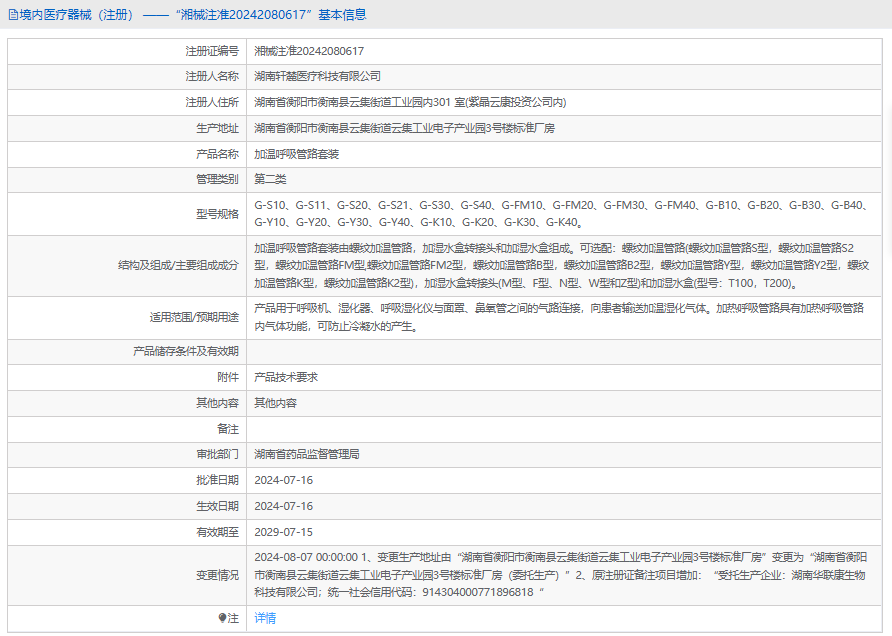The image size is (892, 636).
Task: Select product name 加温呼吸管路套装
Action: [297, 154]
